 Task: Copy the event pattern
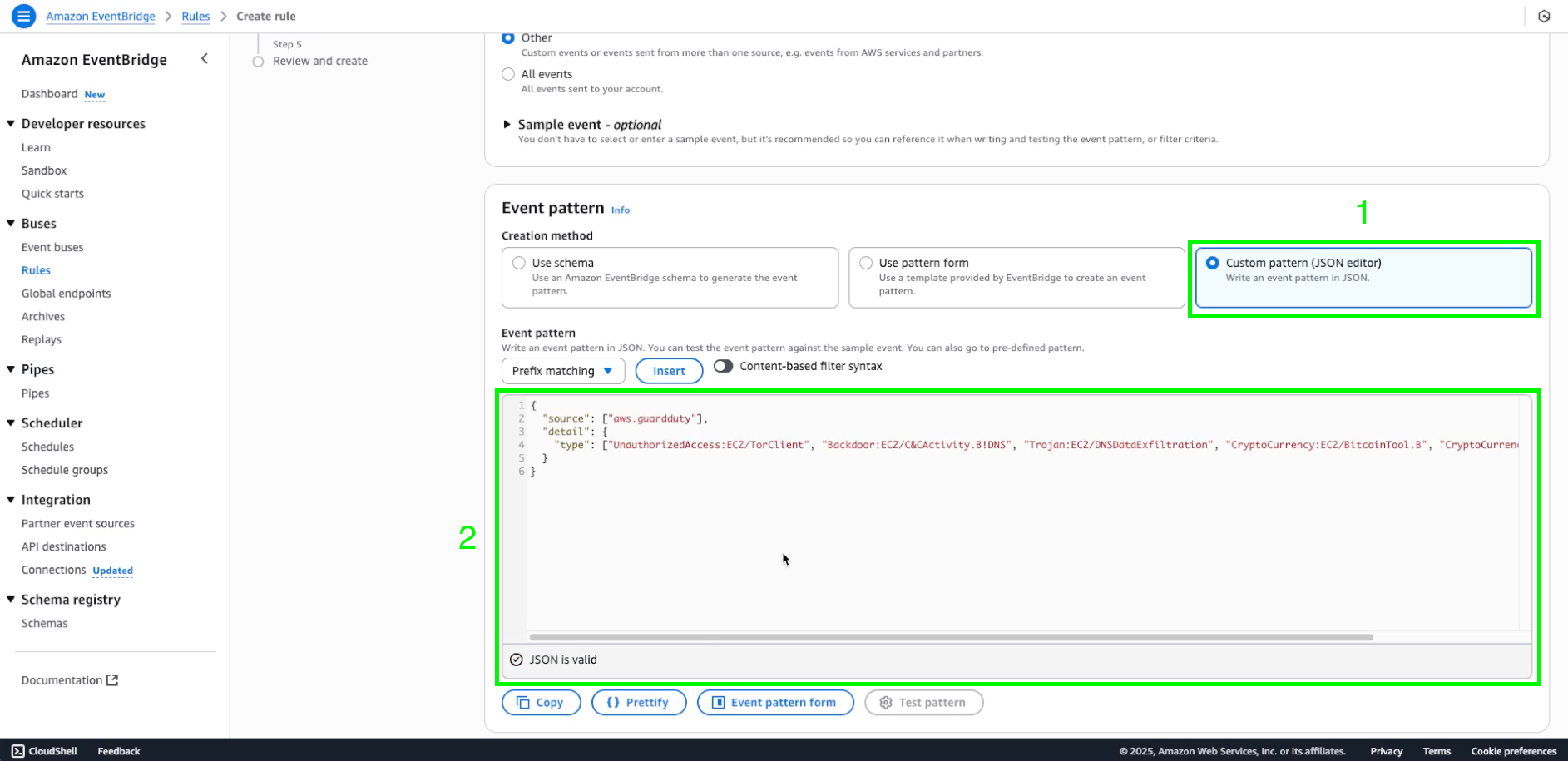coord(541,703)
